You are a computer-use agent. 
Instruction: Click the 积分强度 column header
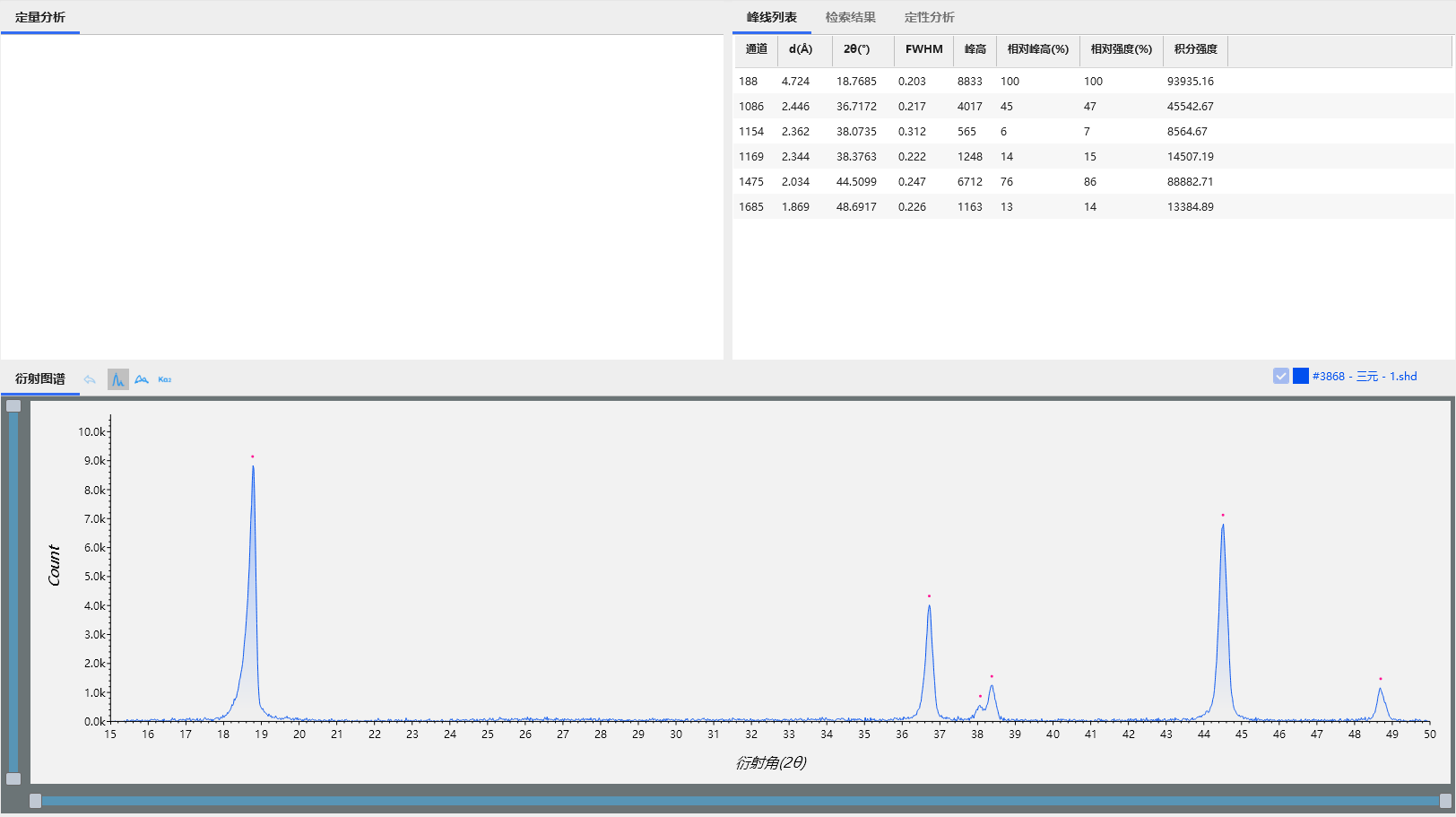(1195, 49)
